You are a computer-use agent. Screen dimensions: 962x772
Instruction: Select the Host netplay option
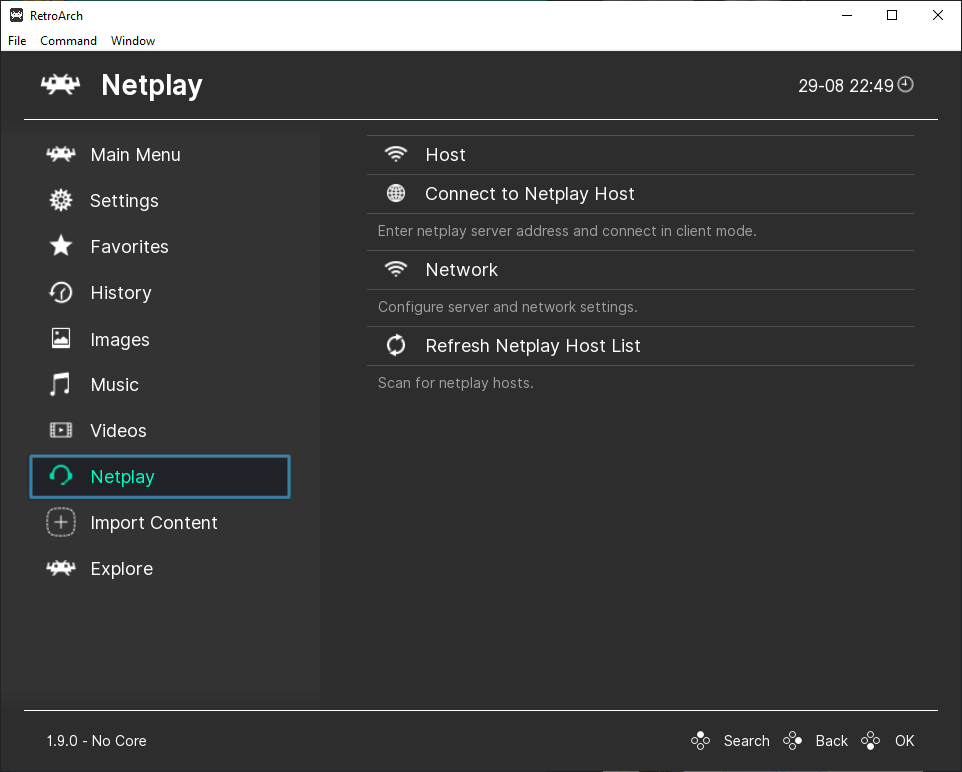445,155
